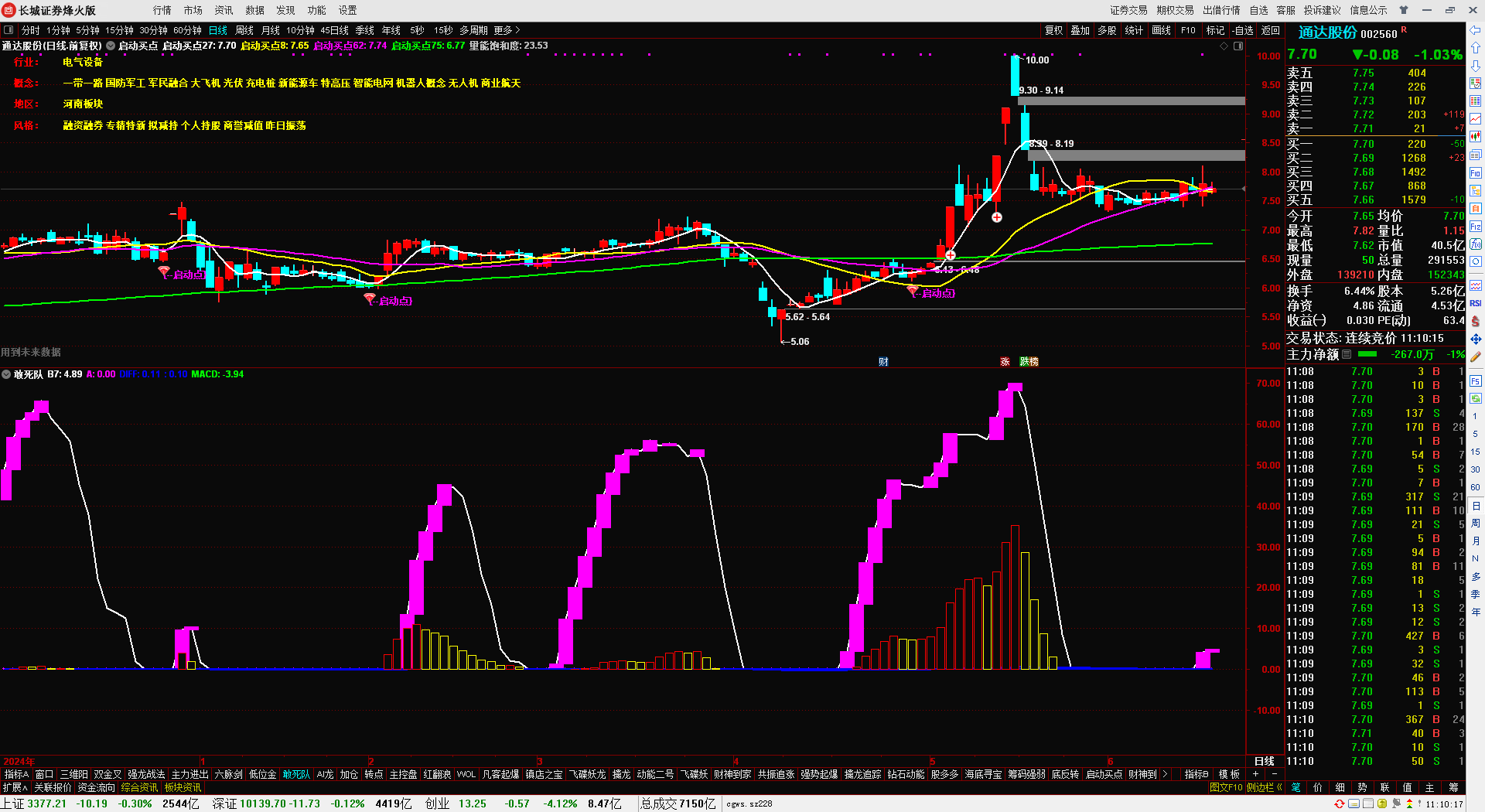
Task: Click the down arrow icon in right sidebar
Action: click(1476, 65)
